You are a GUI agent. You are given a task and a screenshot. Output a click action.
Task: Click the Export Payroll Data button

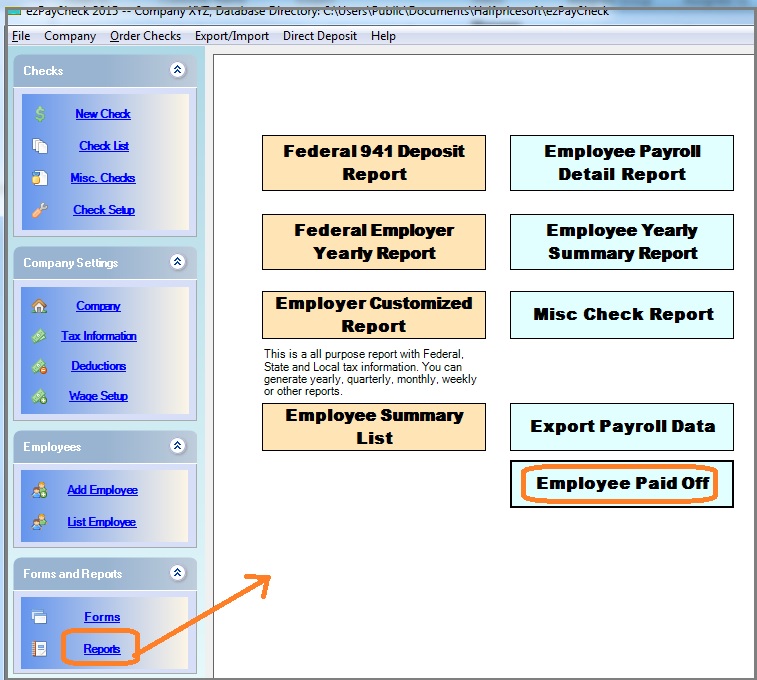[x=622, y=427]
